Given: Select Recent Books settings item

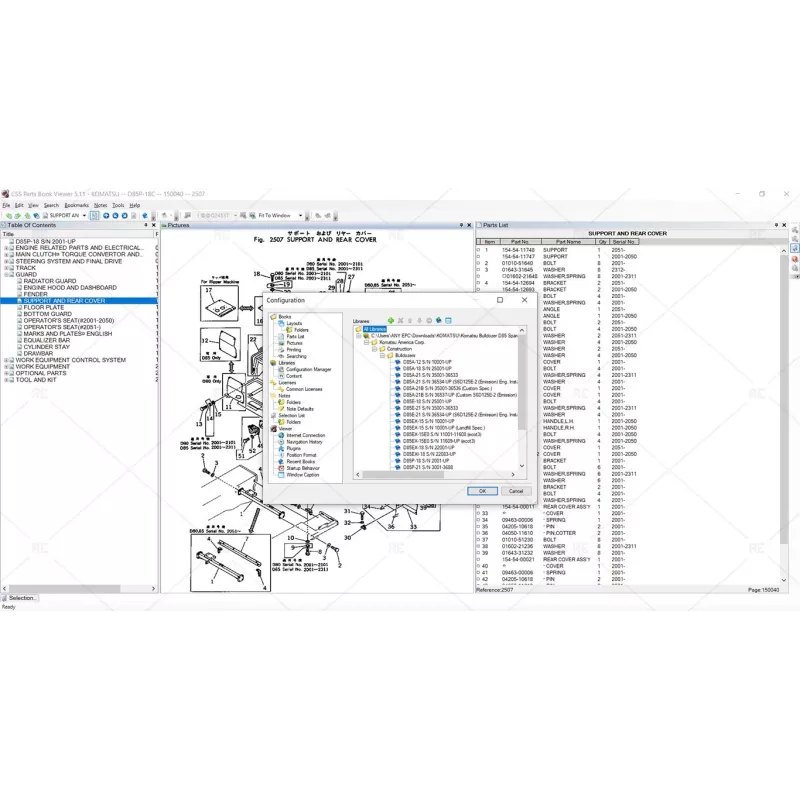Looking at the screenshot, I should click(x=301, y=461).
